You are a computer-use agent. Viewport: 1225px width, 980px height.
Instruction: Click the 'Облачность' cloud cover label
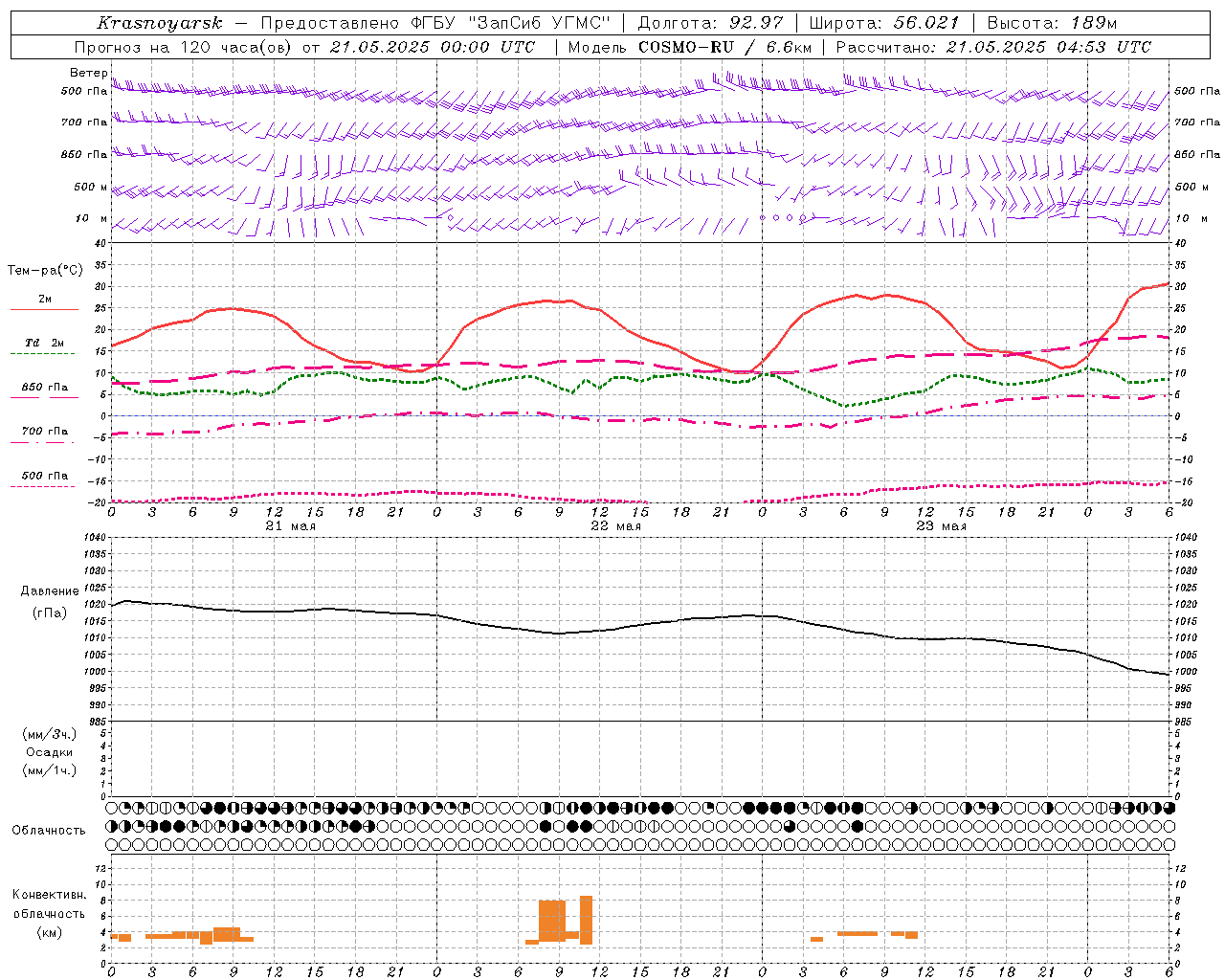pos(49,831)
